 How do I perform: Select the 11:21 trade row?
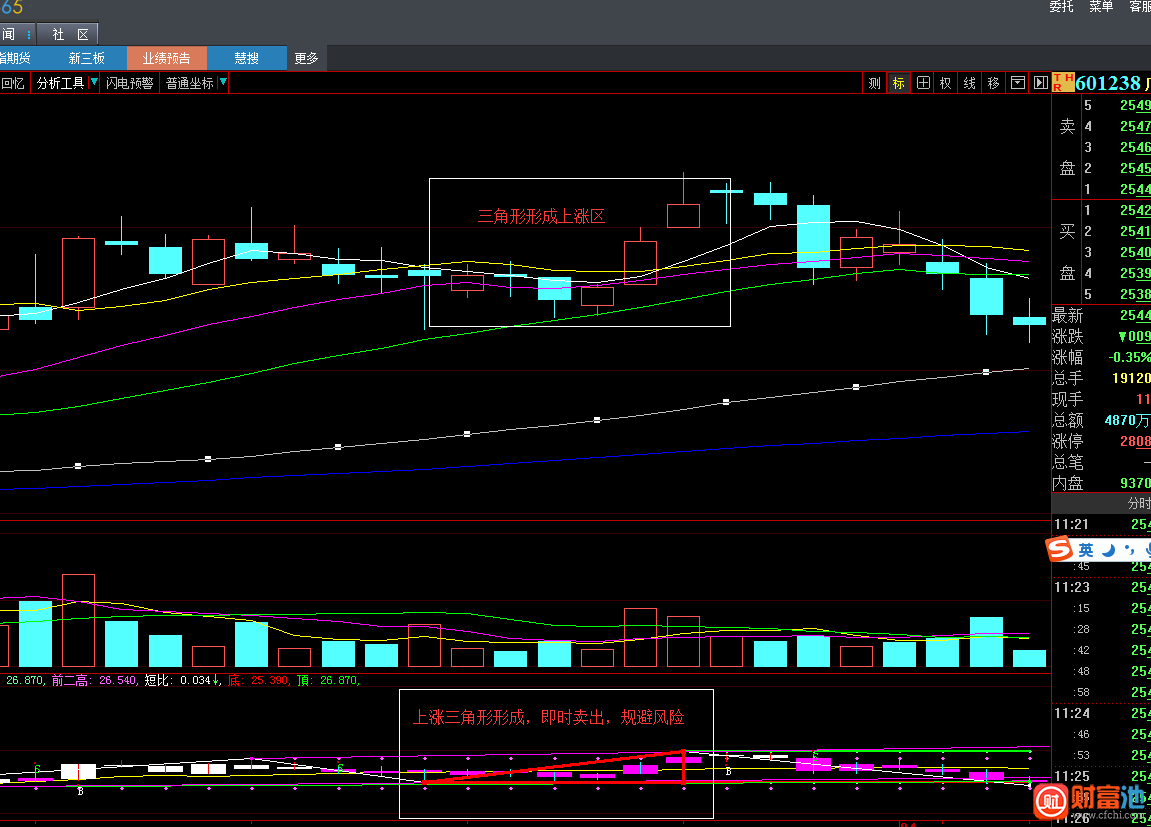(1101, 524)
